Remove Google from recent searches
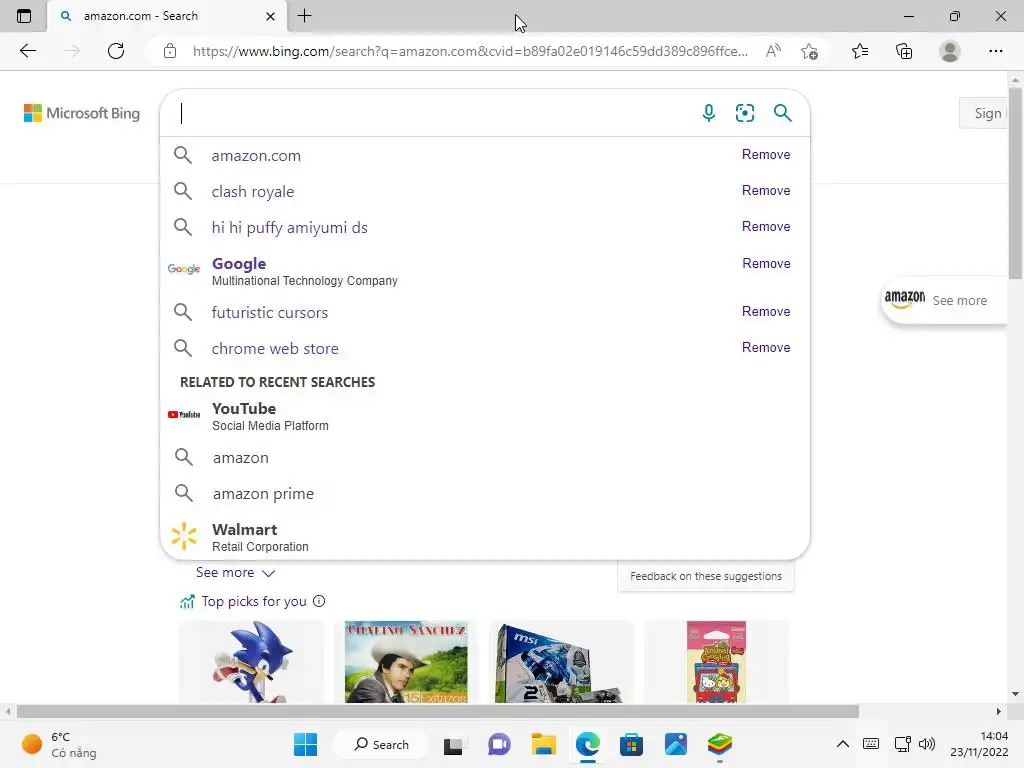The height and width of the screenshot is (768, 1024). (x=766, y=264)
